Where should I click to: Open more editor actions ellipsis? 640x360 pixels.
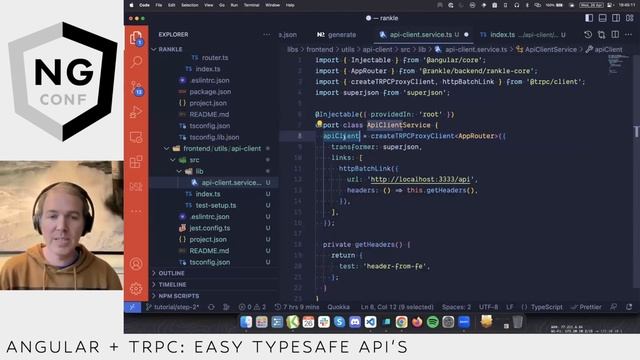(629, 35)
